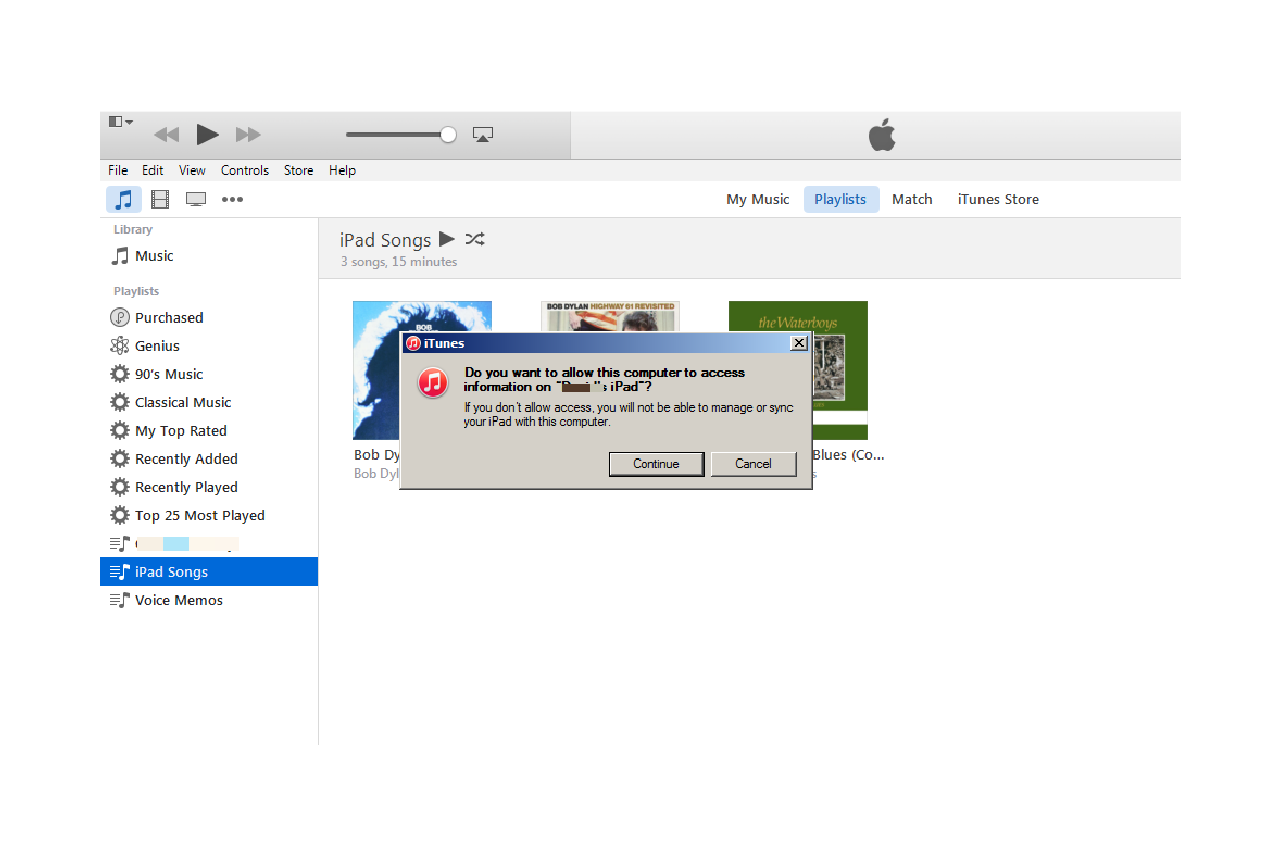Adjust the volume slider knob
This screenshot has width=1280, height=853.
point(449,134)
